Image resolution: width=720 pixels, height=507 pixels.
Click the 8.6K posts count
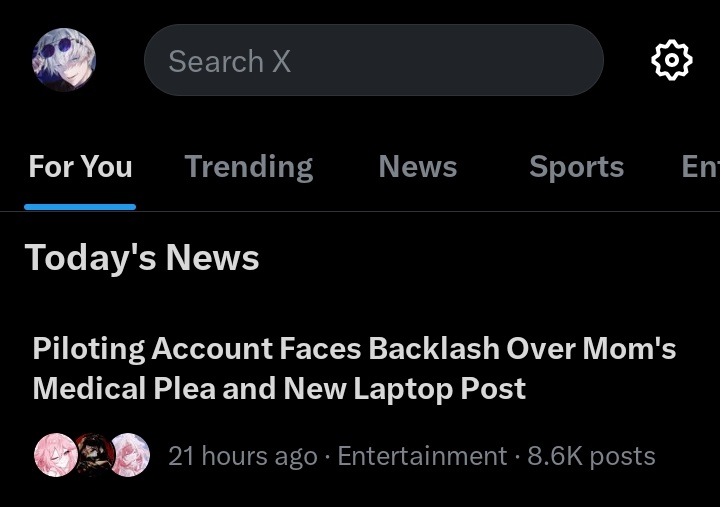point(591,457)
